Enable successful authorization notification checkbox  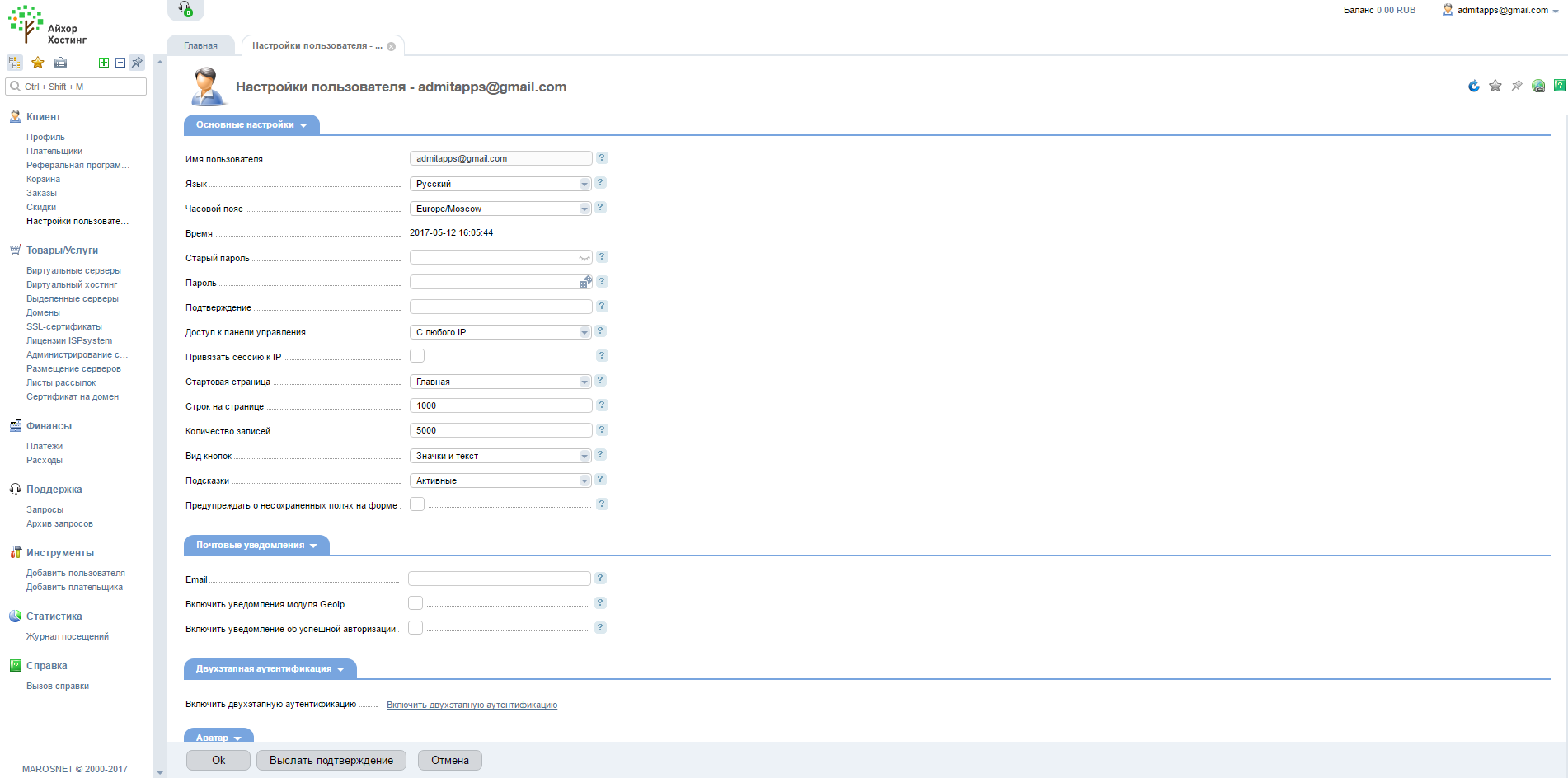pyautogui.click(x=415, y=628)
